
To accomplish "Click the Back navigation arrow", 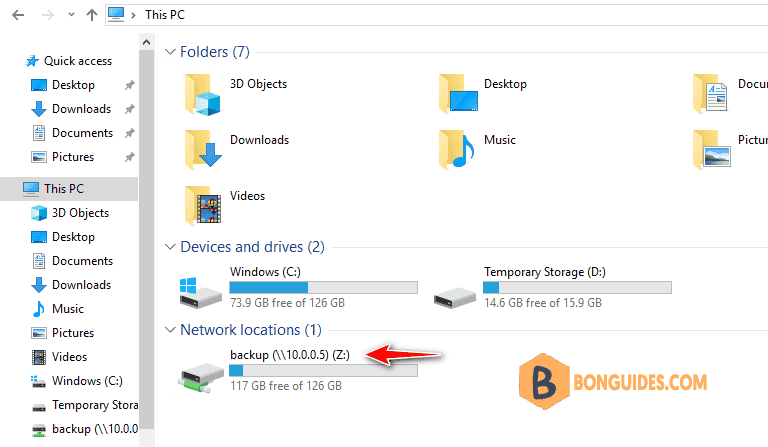I will pos(18,15).
